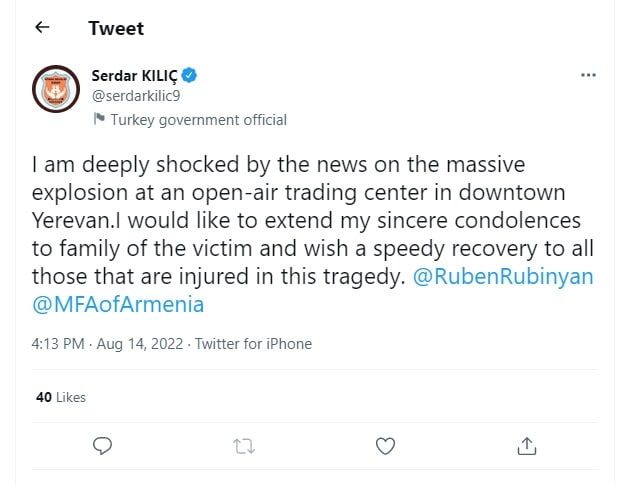The height and width of the screenshot is (486, 621).
Task: Open the Turkey government official label
Action: (198, 120)
